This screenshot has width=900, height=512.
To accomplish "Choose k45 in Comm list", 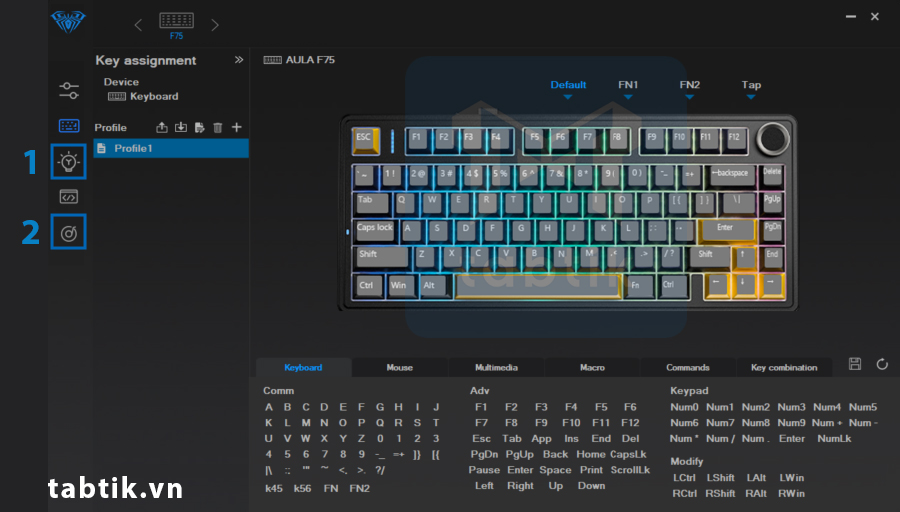I will (274, 488).
